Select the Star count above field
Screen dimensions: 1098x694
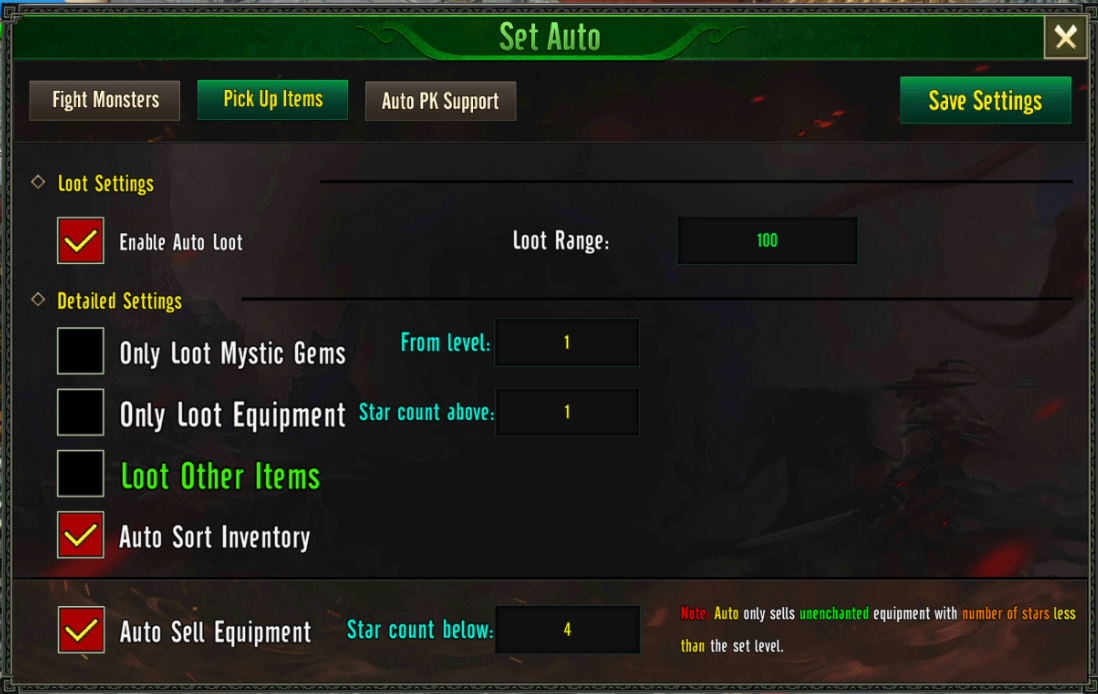(x=567, y=412)
